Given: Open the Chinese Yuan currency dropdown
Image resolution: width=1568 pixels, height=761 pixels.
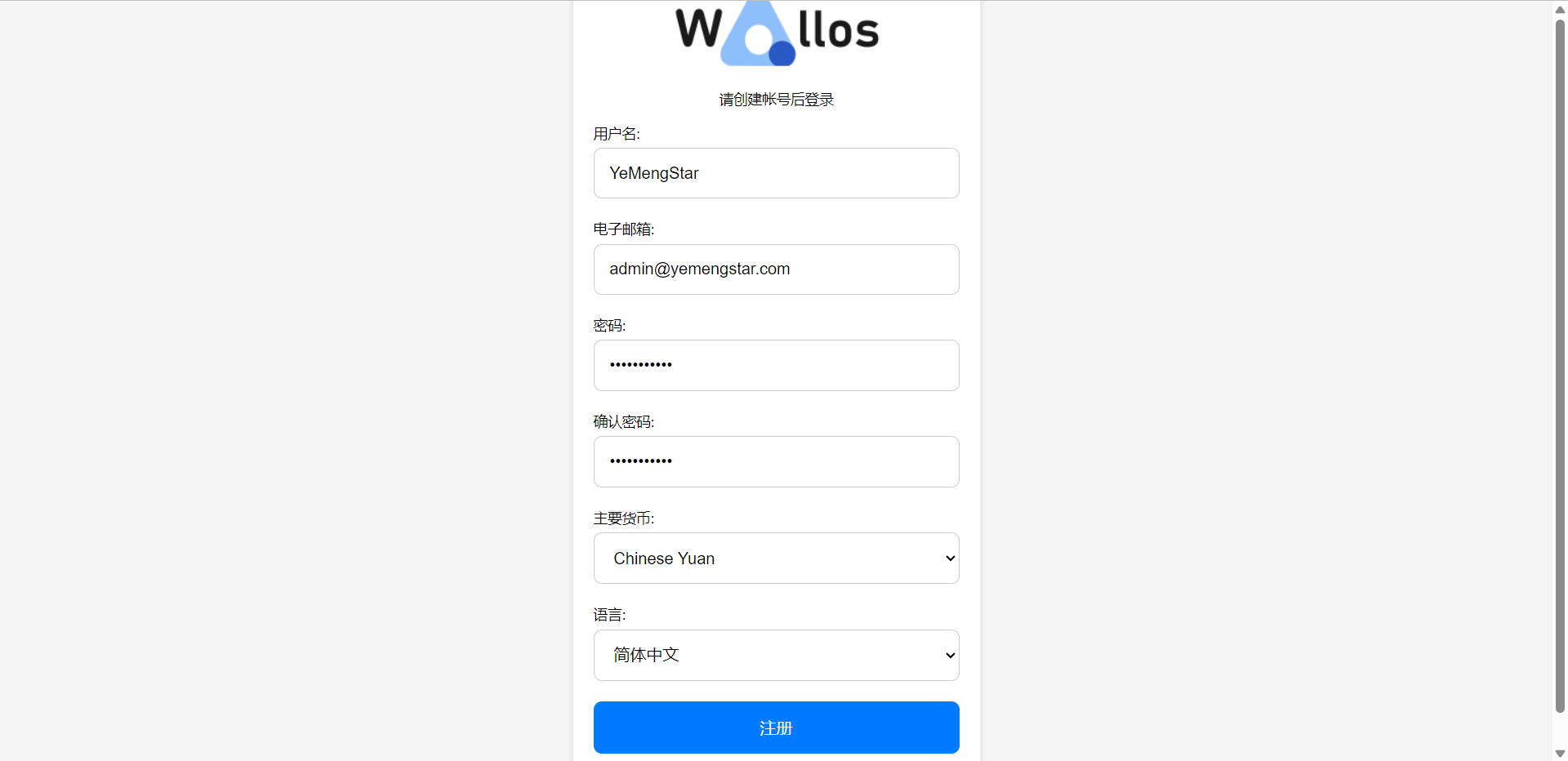Looking at the screenshot, I should pos(776,559).
